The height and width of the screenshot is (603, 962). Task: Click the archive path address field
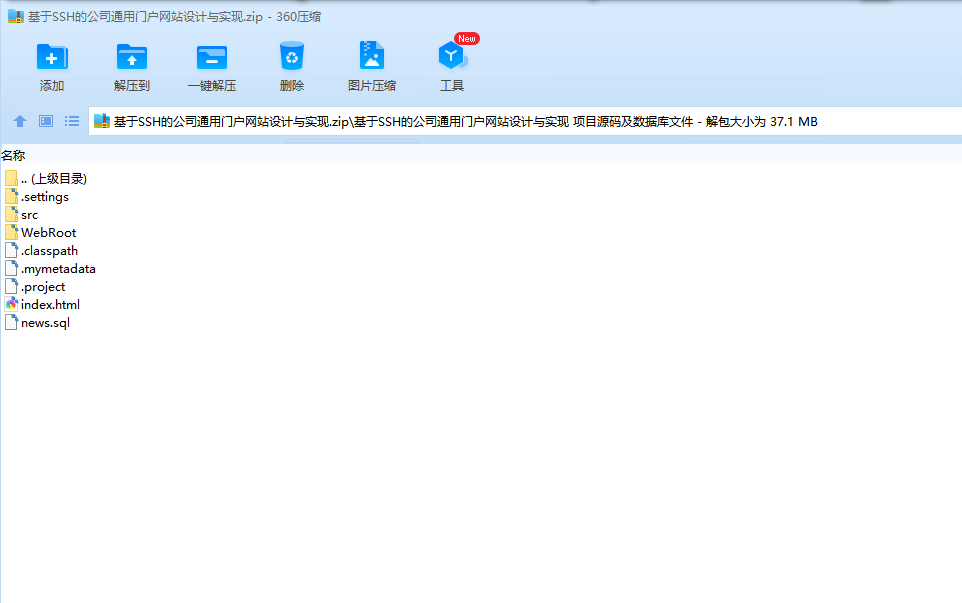[525, 121]
